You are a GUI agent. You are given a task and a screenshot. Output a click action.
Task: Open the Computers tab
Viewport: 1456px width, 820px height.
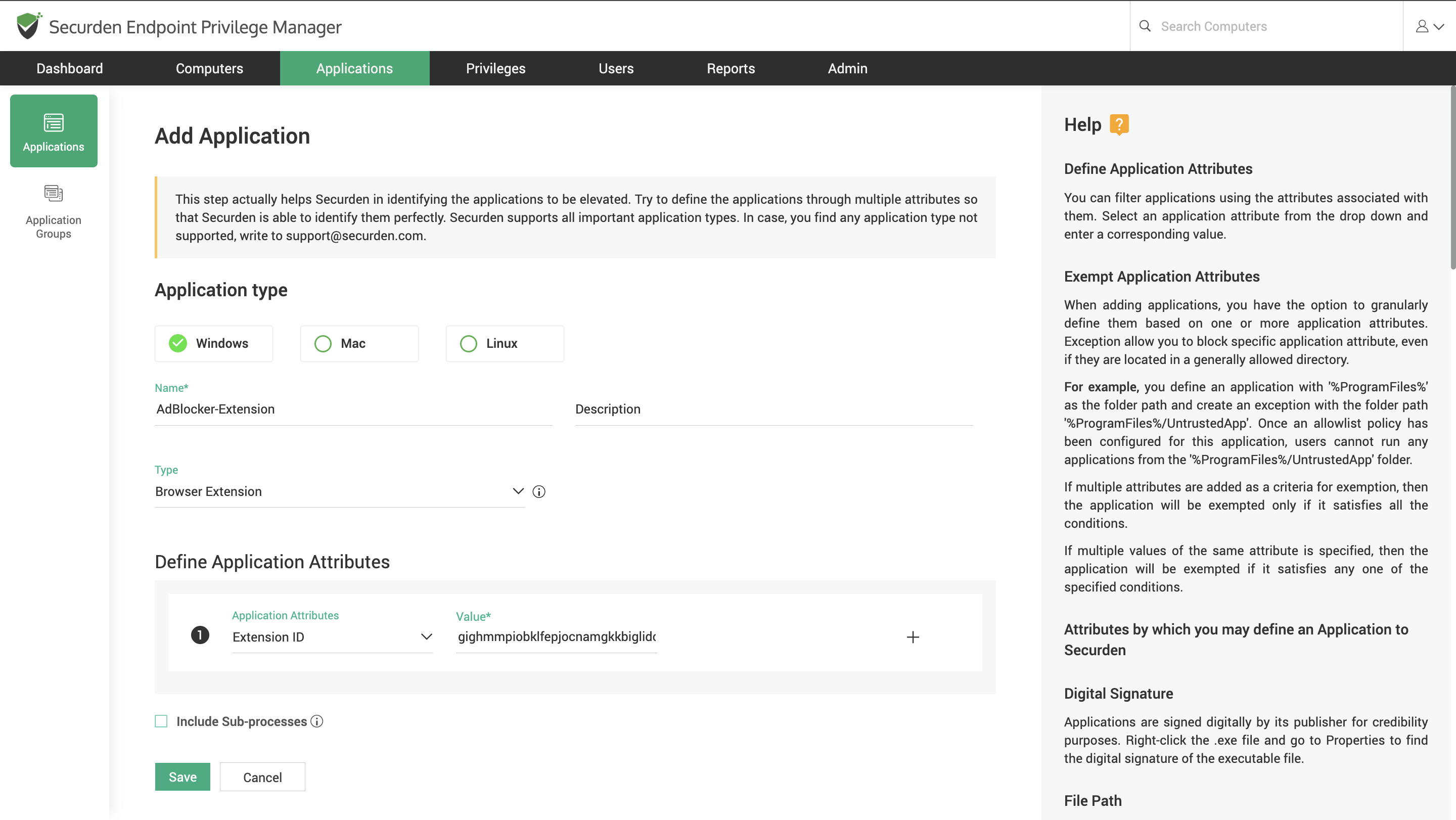(210, 68)
